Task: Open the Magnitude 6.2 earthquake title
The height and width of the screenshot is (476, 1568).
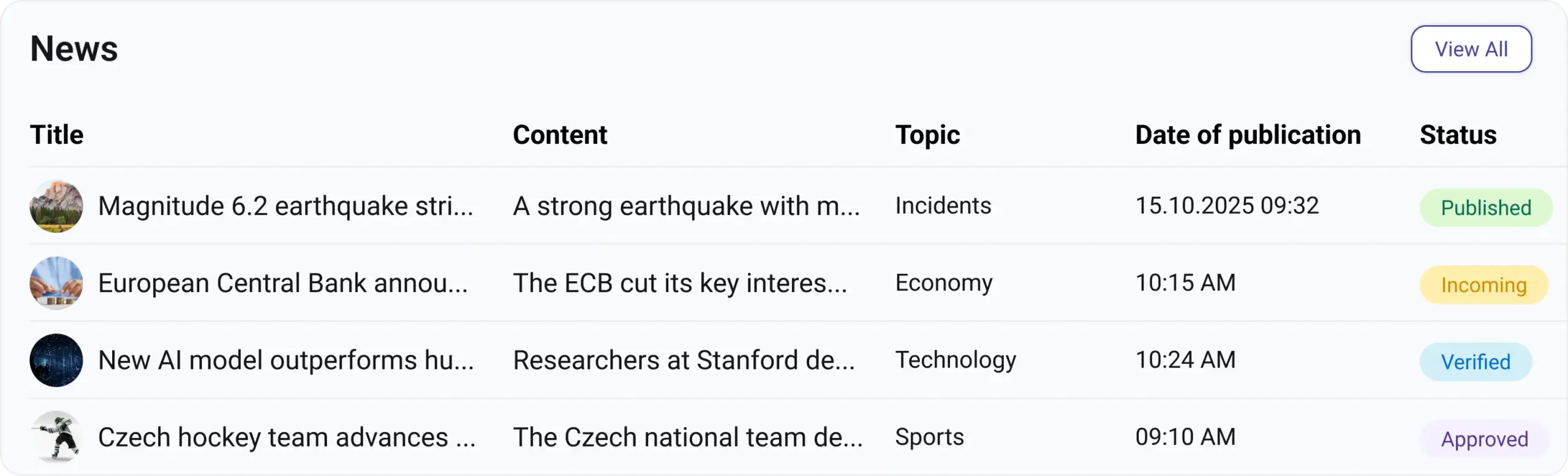Action: [x=285, y=206]
